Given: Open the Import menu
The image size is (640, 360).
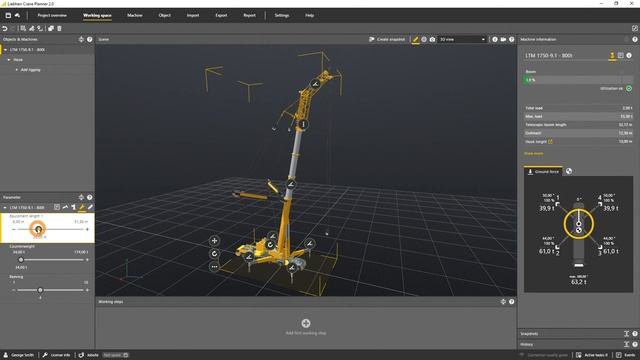Looking at the screenshot, I should [x=193, y=16].
